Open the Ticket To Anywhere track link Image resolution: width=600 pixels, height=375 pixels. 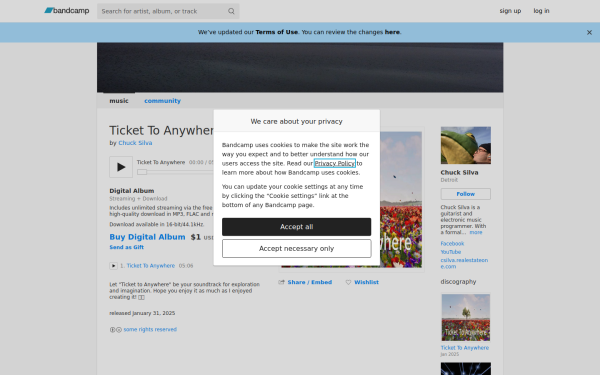click(151, 266)
